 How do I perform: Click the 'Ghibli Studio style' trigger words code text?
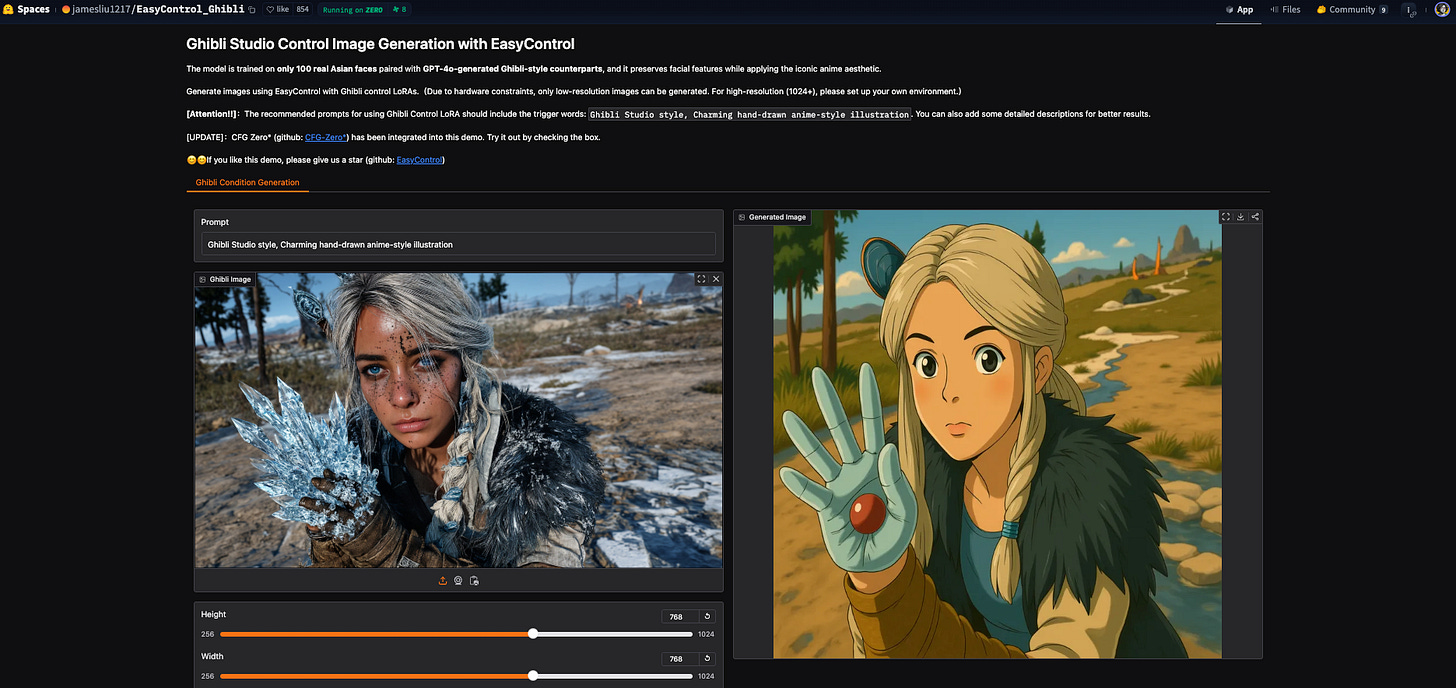pyautogui.click(x=750, y=114)
